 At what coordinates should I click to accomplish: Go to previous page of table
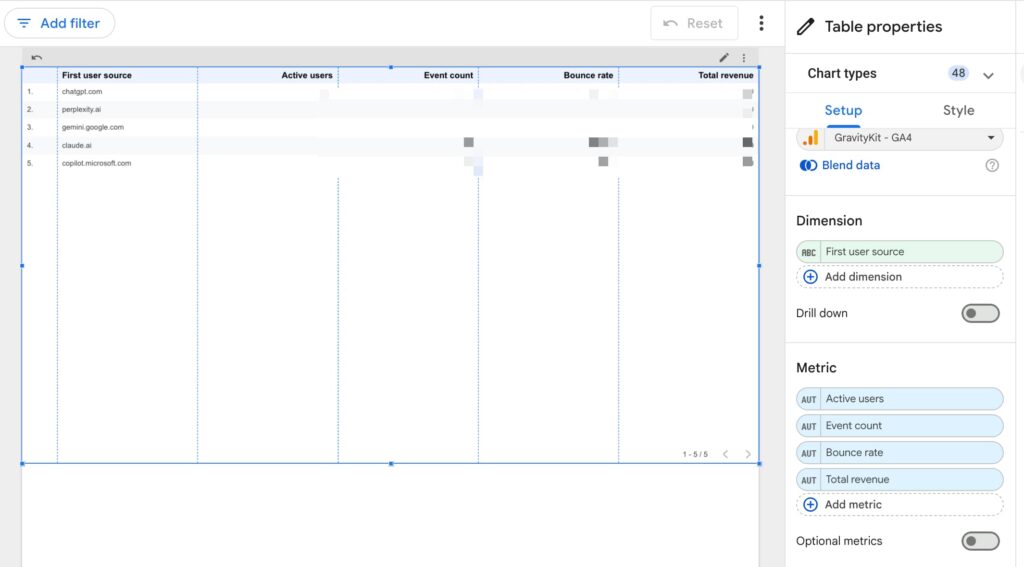click(725, 454)
